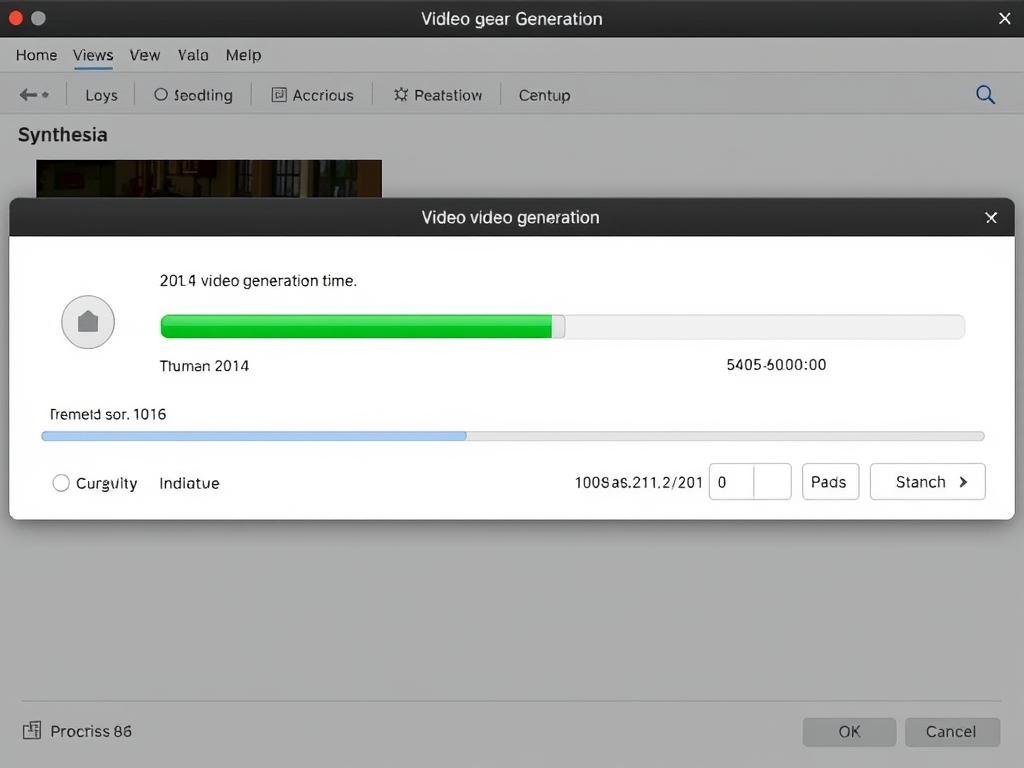Close the Video video generation dialog

991,217
